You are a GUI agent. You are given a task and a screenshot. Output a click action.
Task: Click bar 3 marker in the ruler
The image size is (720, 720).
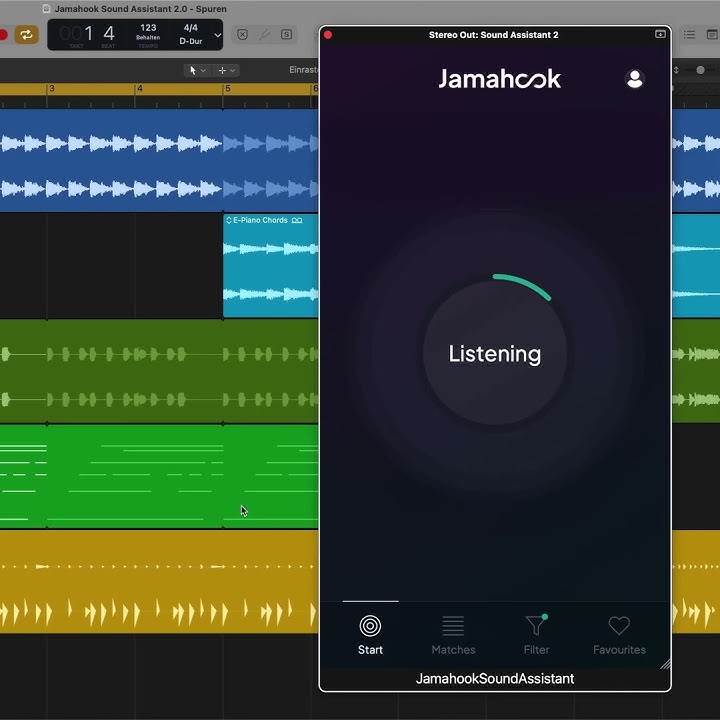point(51,88)
